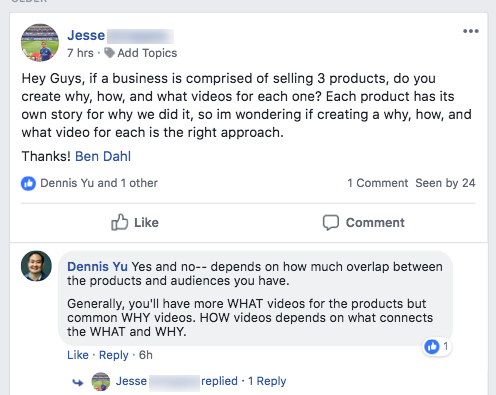Viewport: 496px width, 395px height.
Task: Click the thumbs-up outline icon to like
Action: pos(119,222)
